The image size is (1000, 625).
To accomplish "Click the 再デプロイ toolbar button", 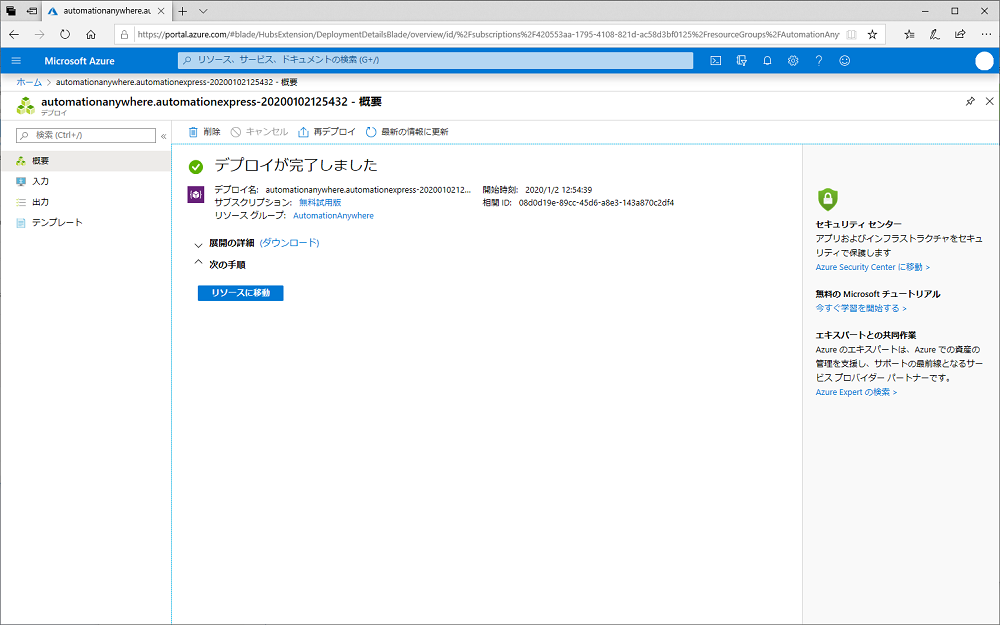I will (x=327, y=132).
